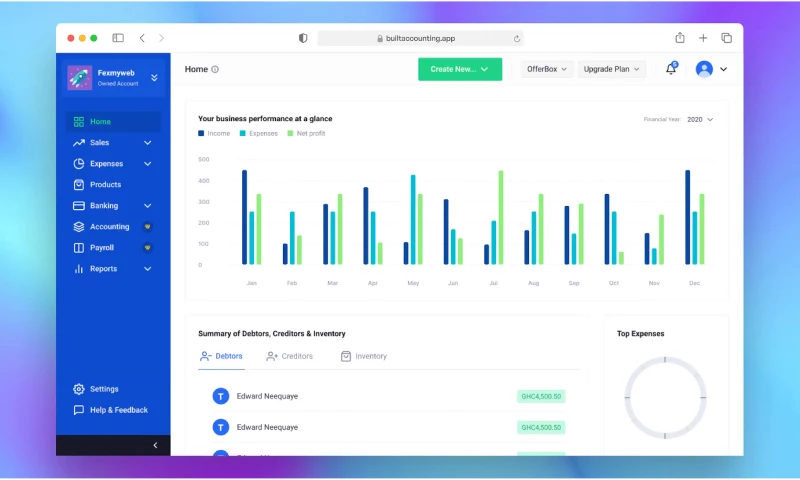This screenshot has width=800, height=480.
Task: Click the Upgrade Plan button
Action: 612,69
